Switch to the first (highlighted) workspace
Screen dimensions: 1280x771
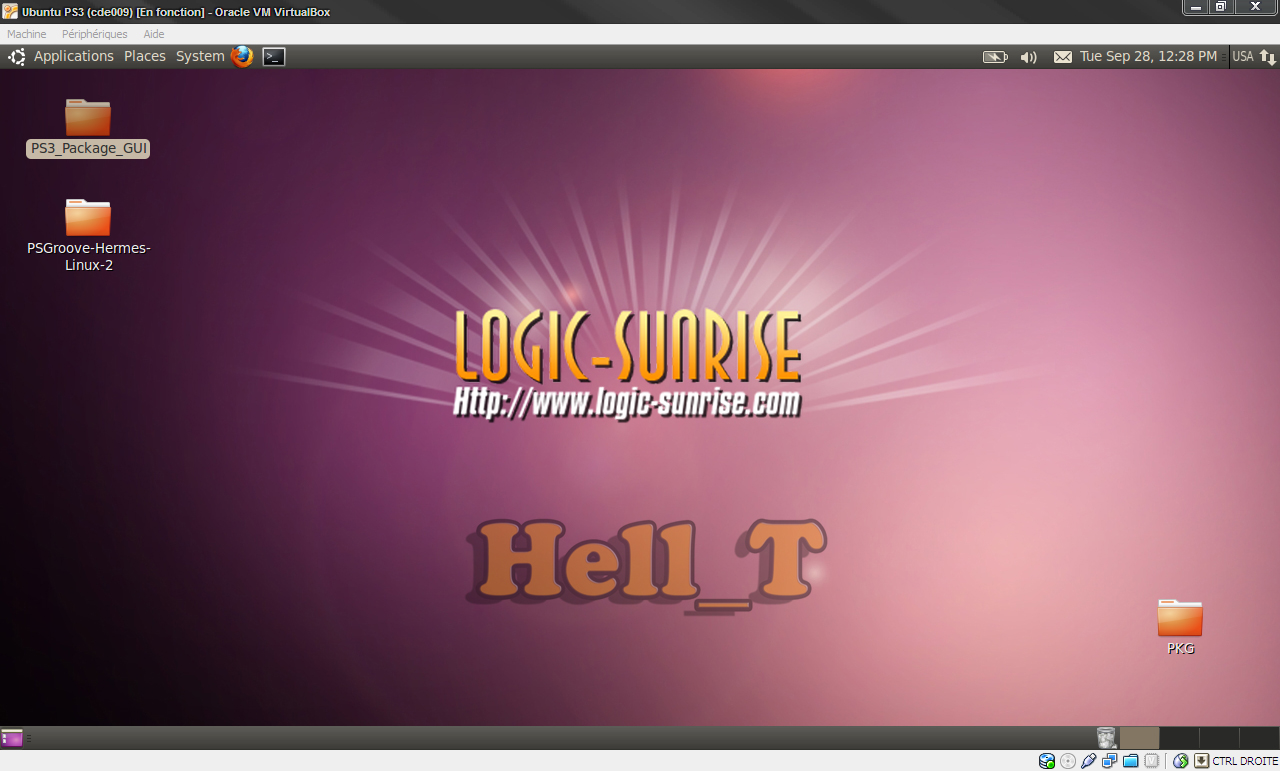[1139, 738]
